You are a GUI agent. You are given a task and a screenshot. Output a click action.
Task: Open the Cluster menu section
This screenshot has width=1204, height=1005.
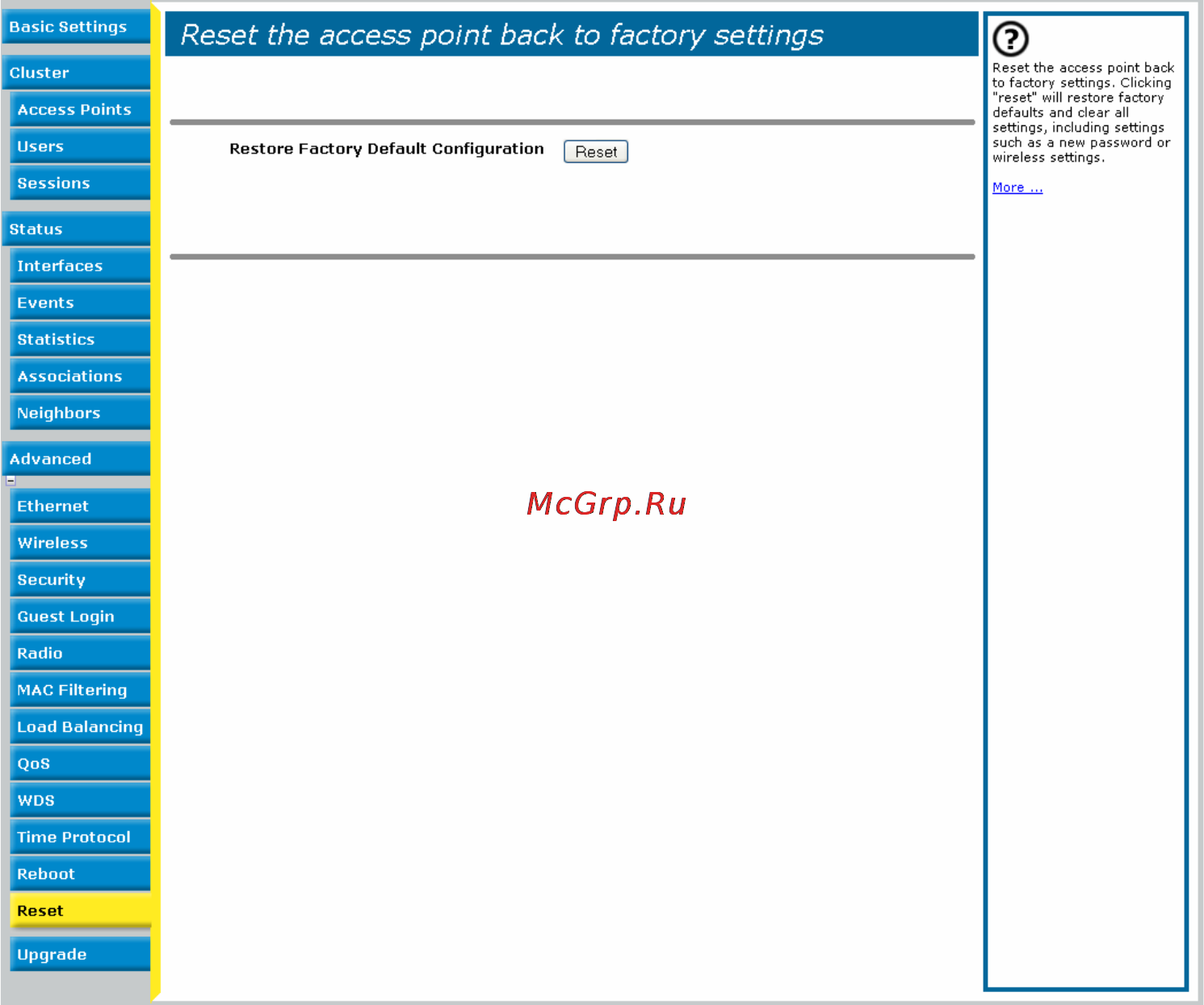click(x=76, y=73)
